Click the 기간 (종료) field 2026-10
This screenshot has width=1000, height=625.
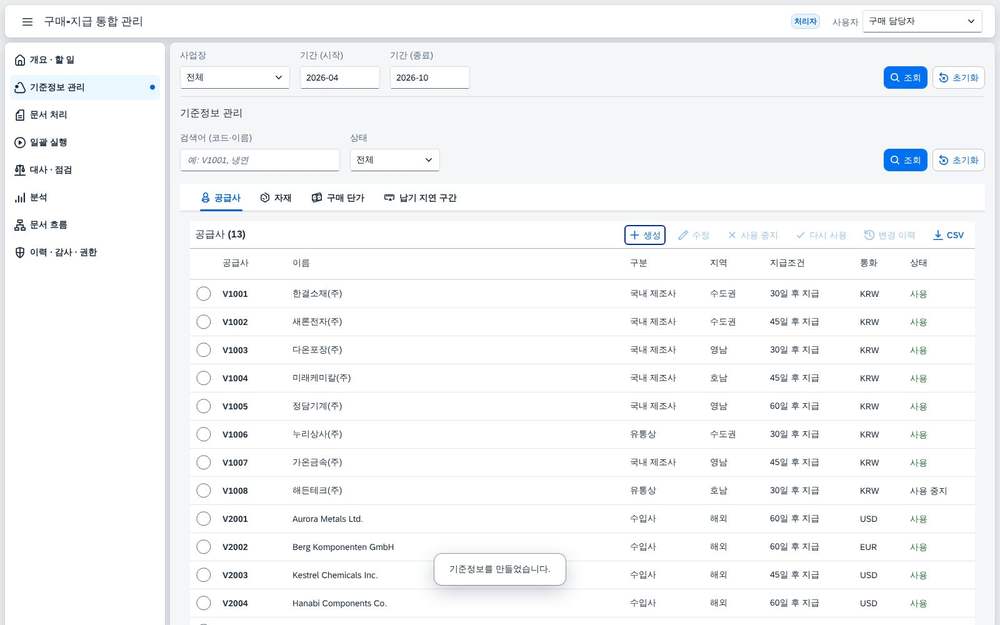pos(430,78)
